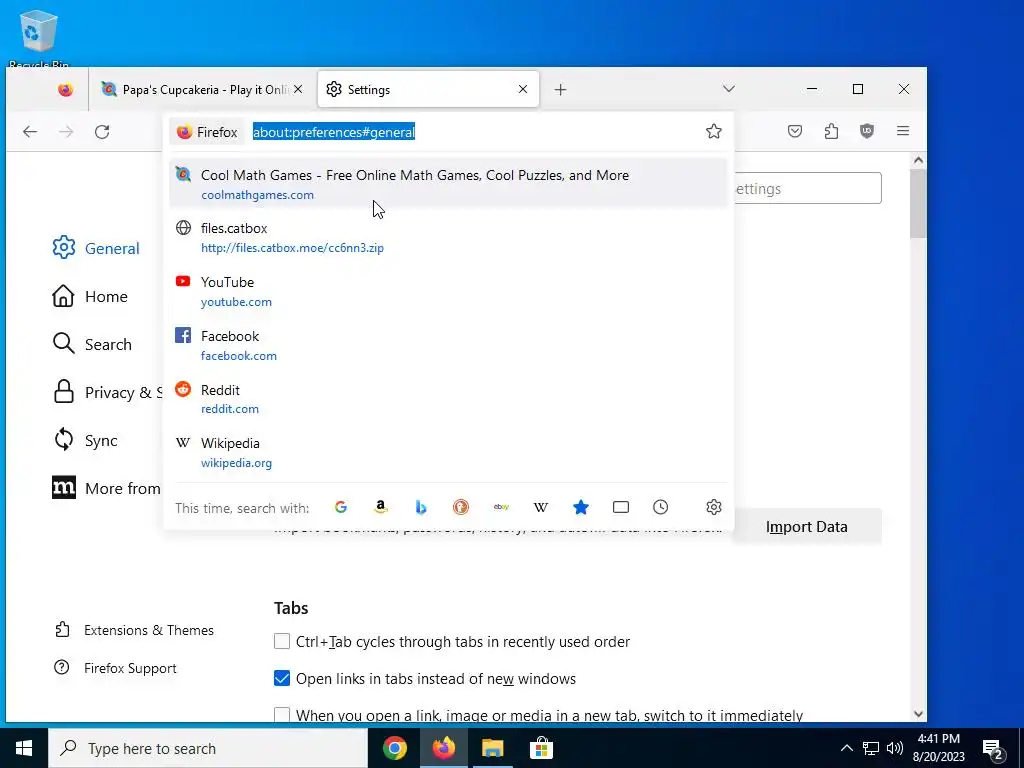Uncheck Open links in tabs instead of new windows

click(281, 679)
